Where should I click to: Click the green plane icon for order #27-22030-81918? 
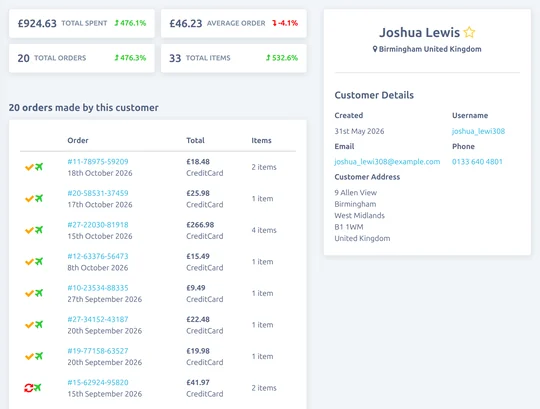39,230
